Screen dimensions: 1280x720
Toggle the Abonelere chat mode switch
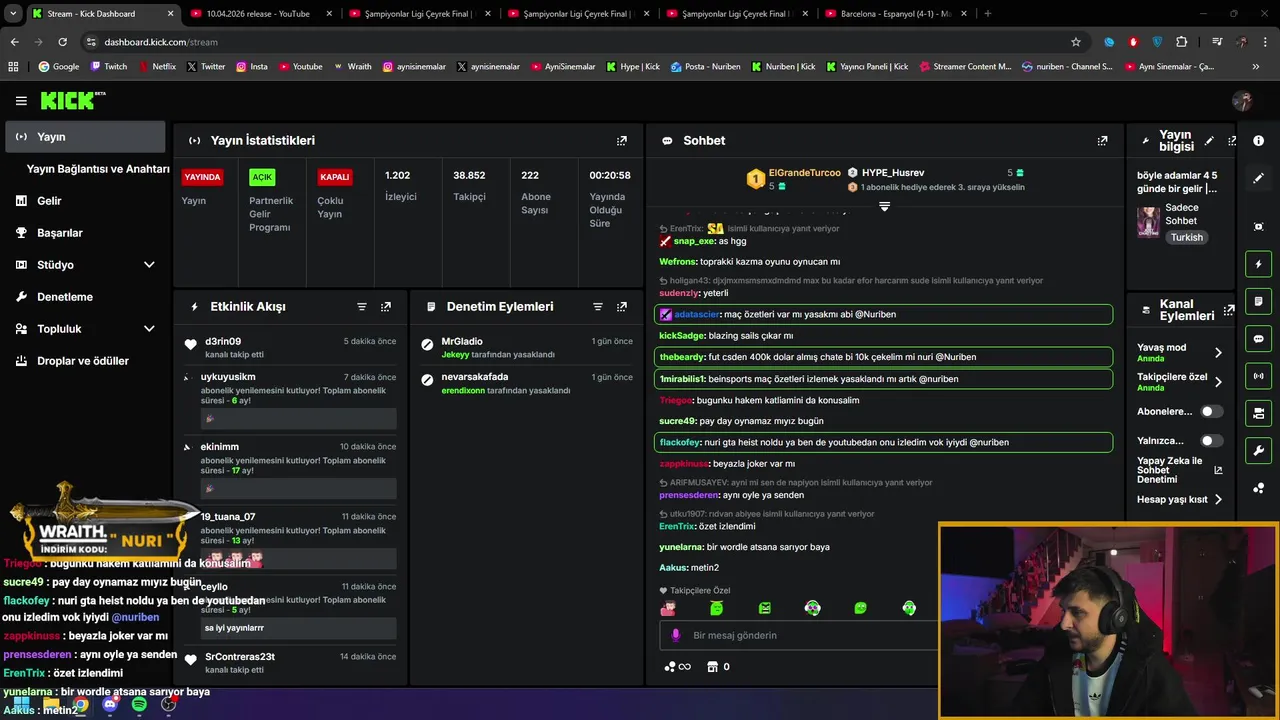pos(1211,411)
